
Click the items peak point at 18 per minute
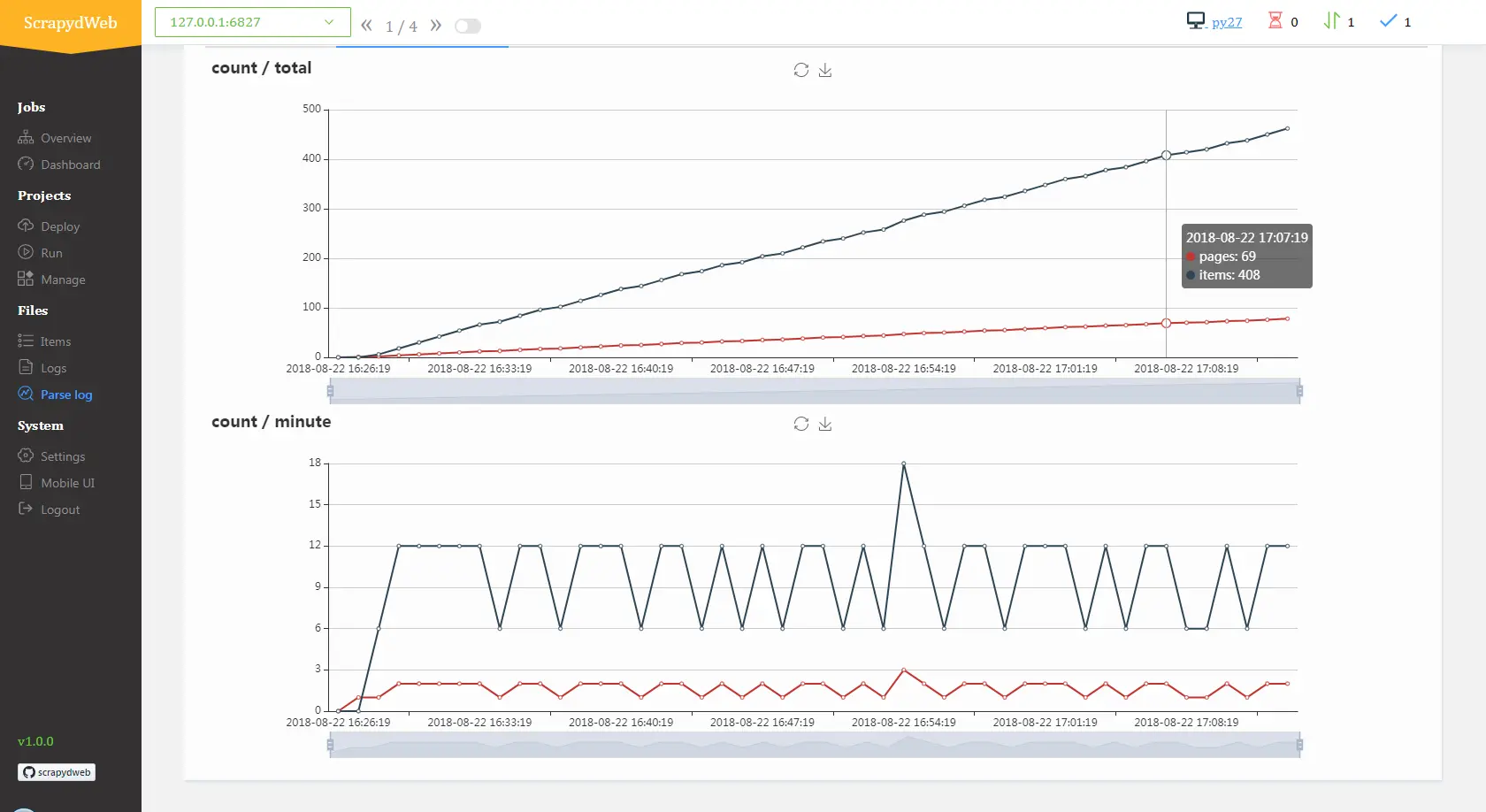[x=904, y=463]
